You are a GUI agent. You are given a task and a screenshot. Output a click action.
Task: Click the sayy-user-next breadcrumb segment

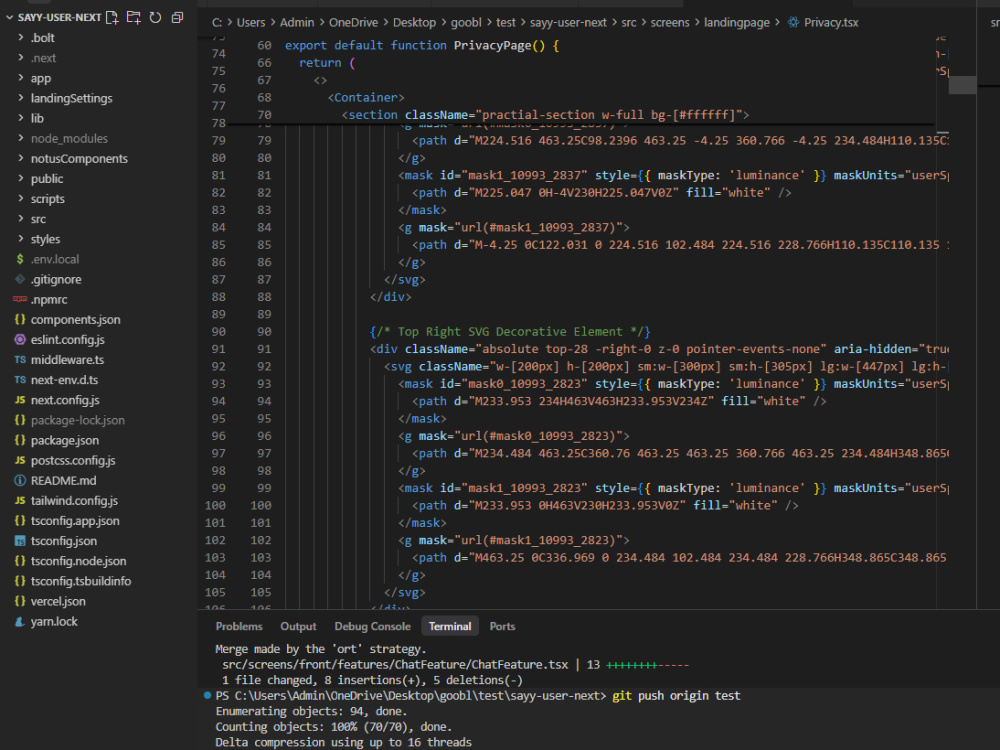pos(568,22)
